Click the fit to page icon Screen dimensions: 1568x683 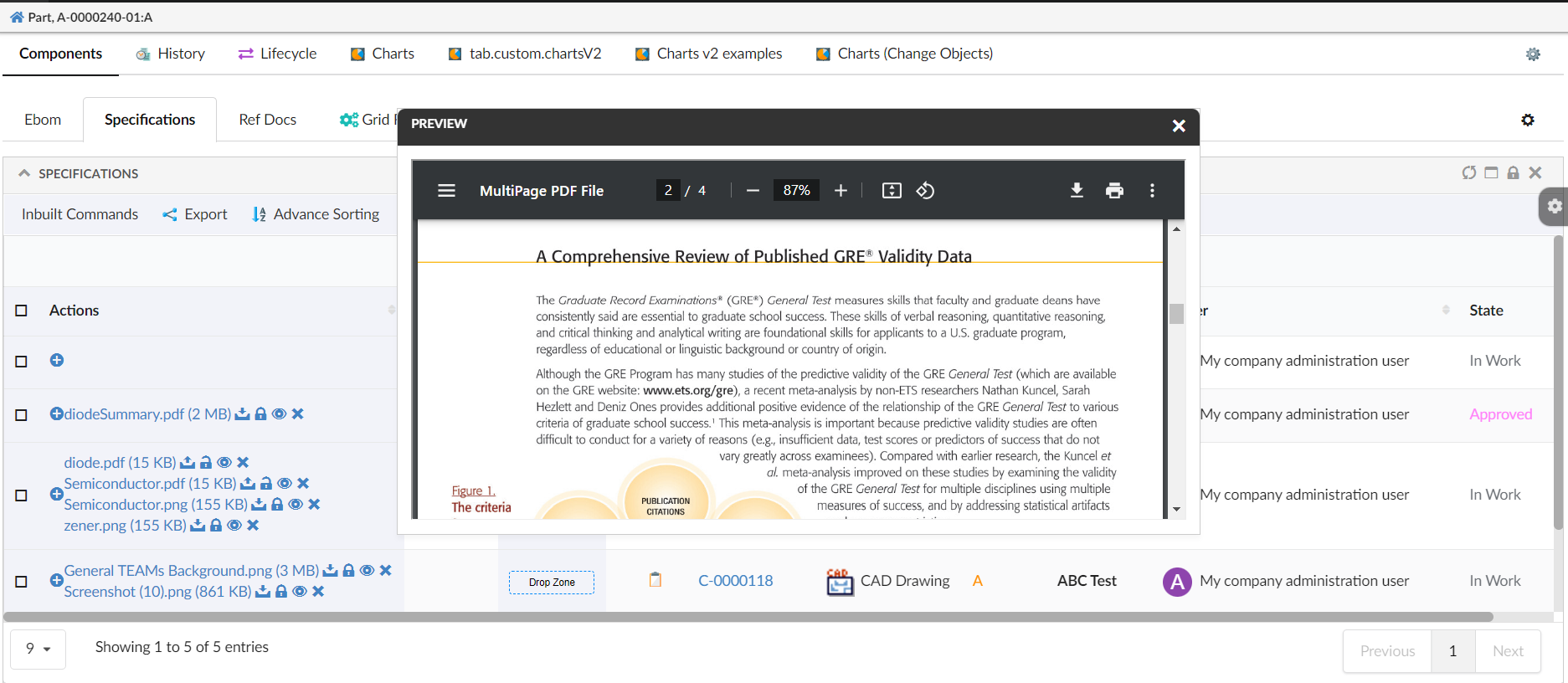click(892, 191)
